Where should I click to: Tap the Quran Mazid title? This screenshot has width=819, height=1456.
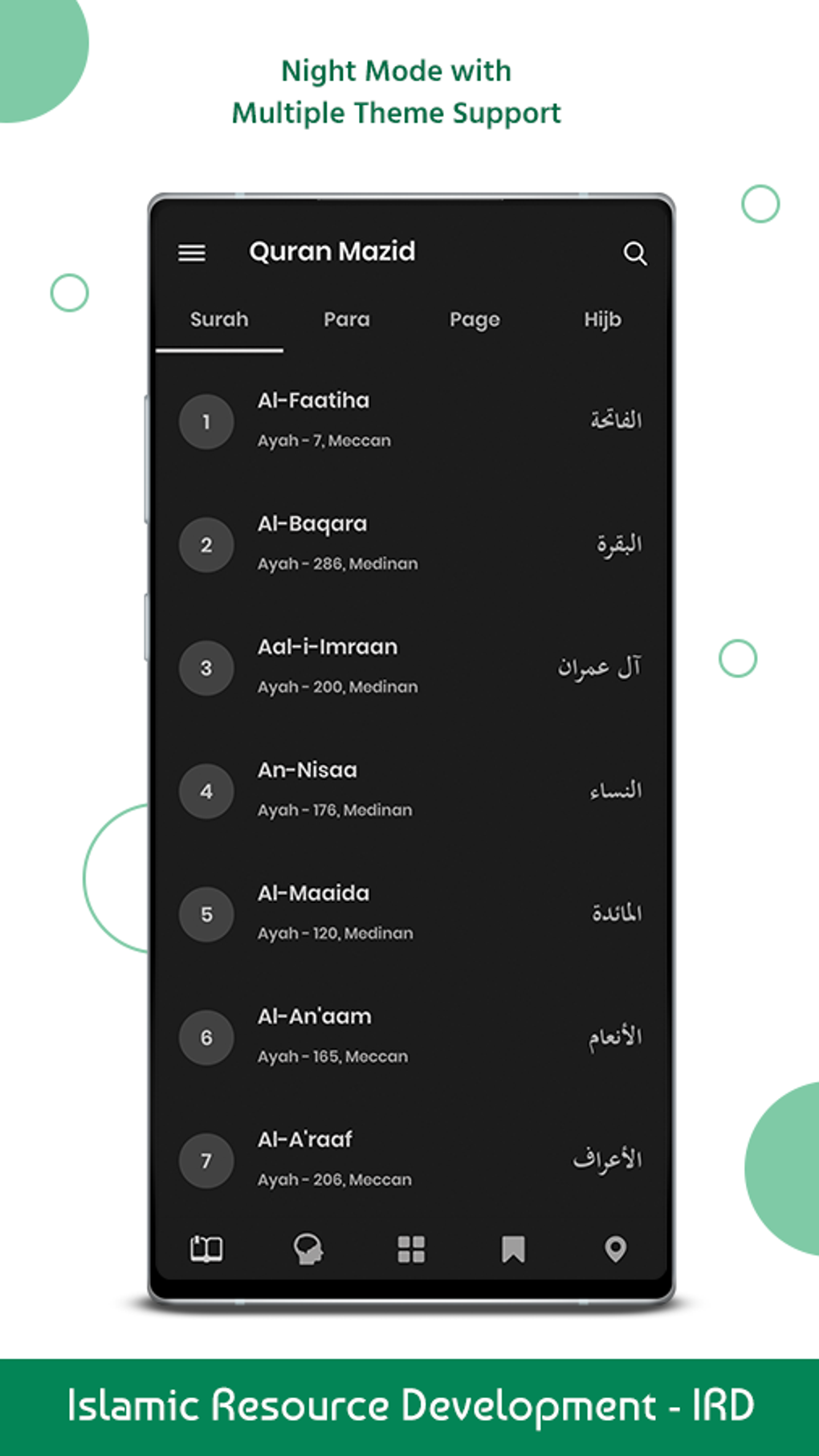coord(332,250)
